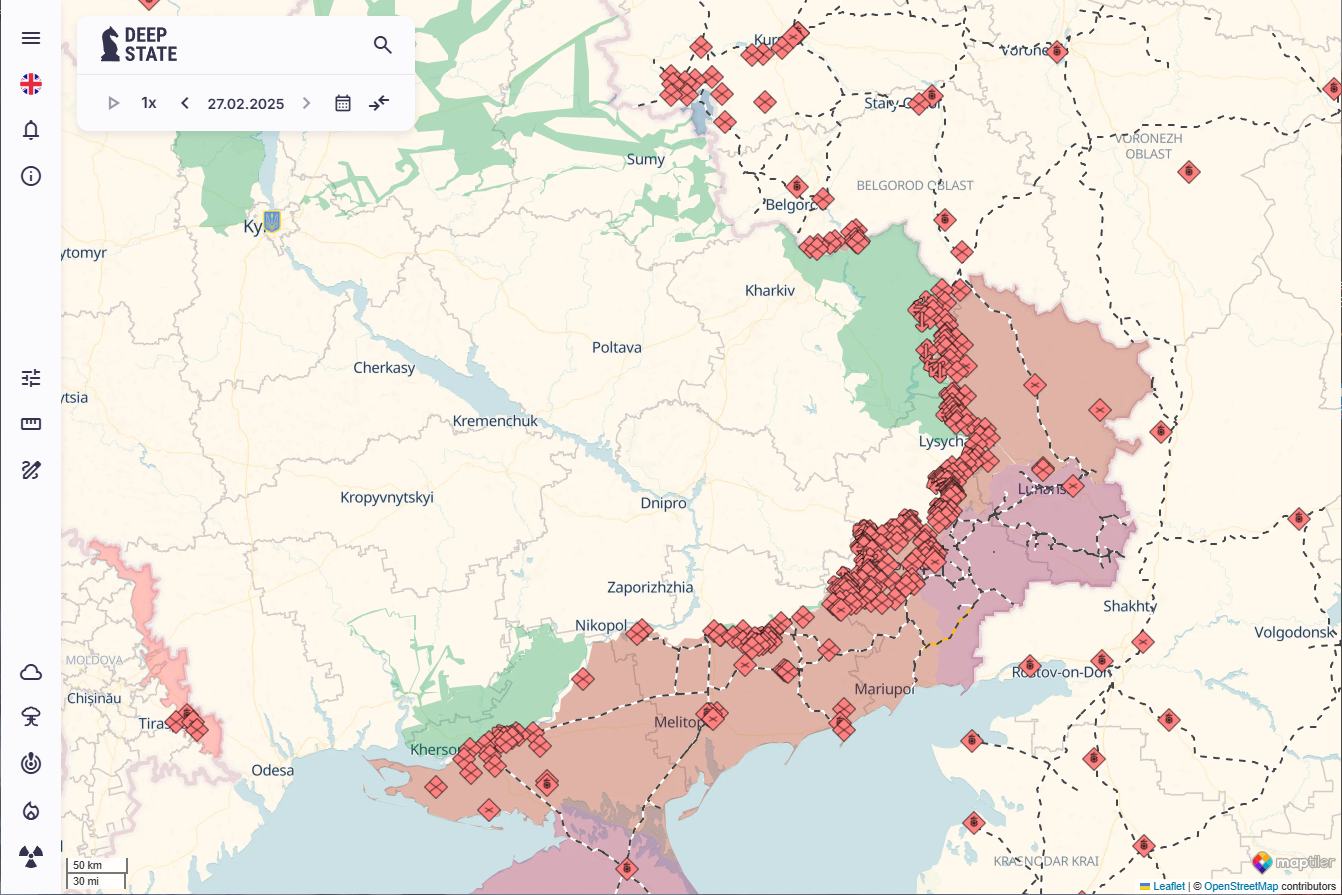The image size is (1342, 895).
Task: Select the ruler measurement tool
Action: (x=31, y=424)
